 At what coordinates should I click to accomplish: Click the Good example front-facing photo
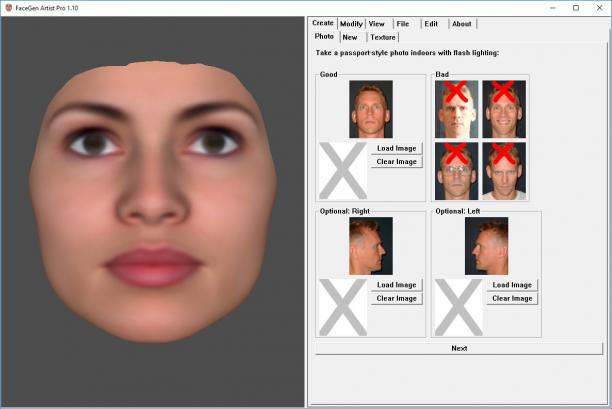pyautogui.click(x=371, y=109)
